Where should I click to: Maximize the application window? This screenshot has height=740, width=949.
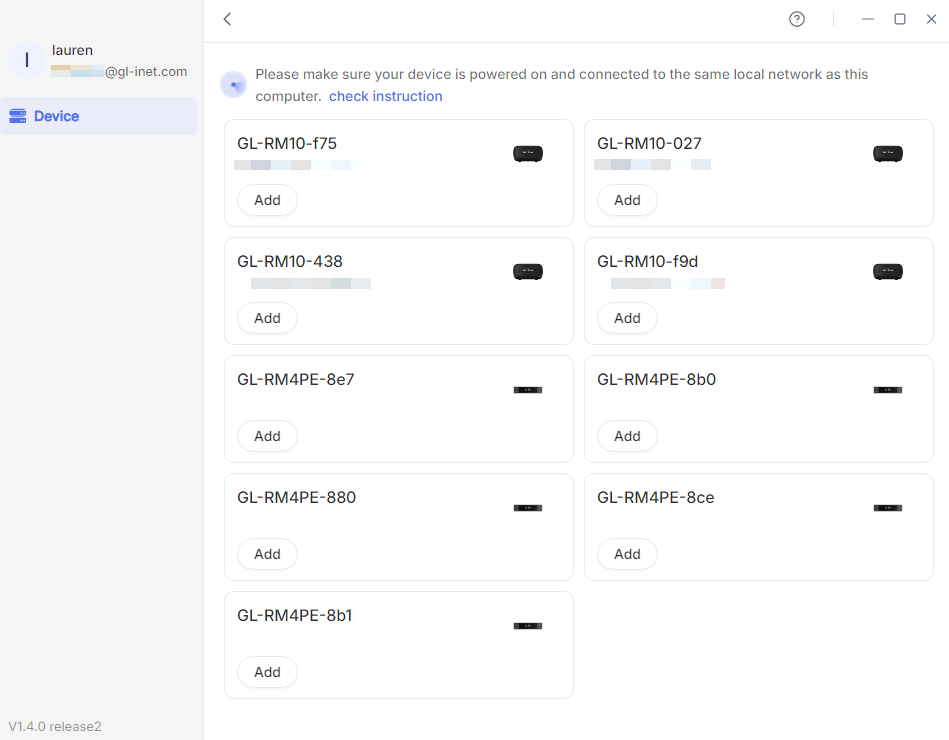900,19
